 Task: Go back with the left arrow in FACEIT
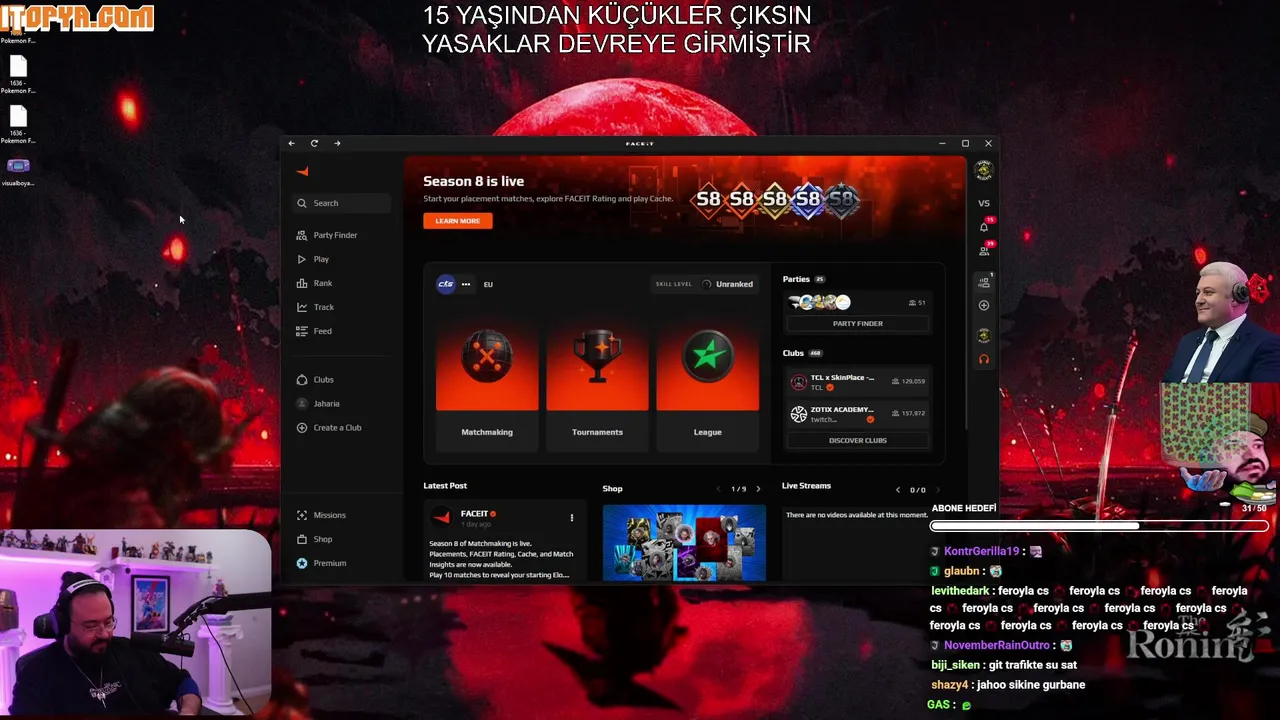coord(292,143)
